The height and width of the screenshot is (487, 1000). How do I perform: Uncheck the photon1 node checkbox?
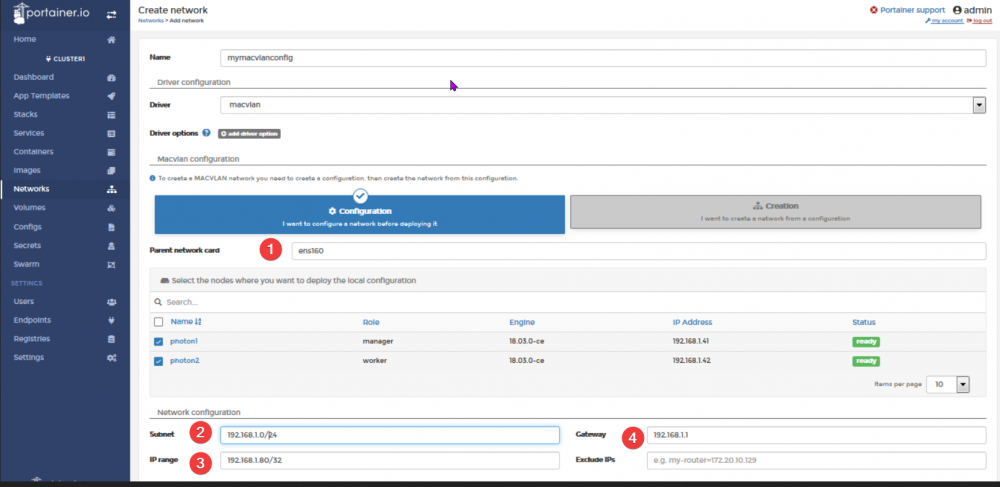coord(159,341)
